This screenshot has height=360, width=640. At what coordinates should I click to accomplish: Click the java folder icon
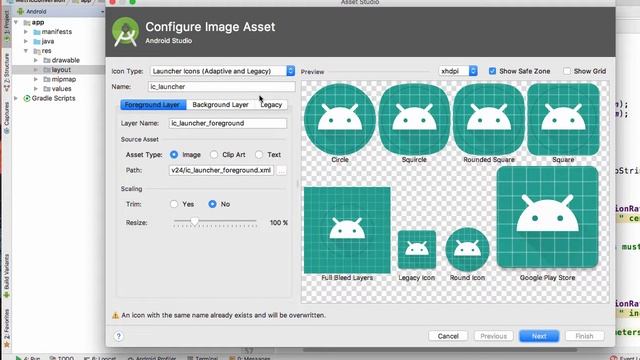[37, 41]
